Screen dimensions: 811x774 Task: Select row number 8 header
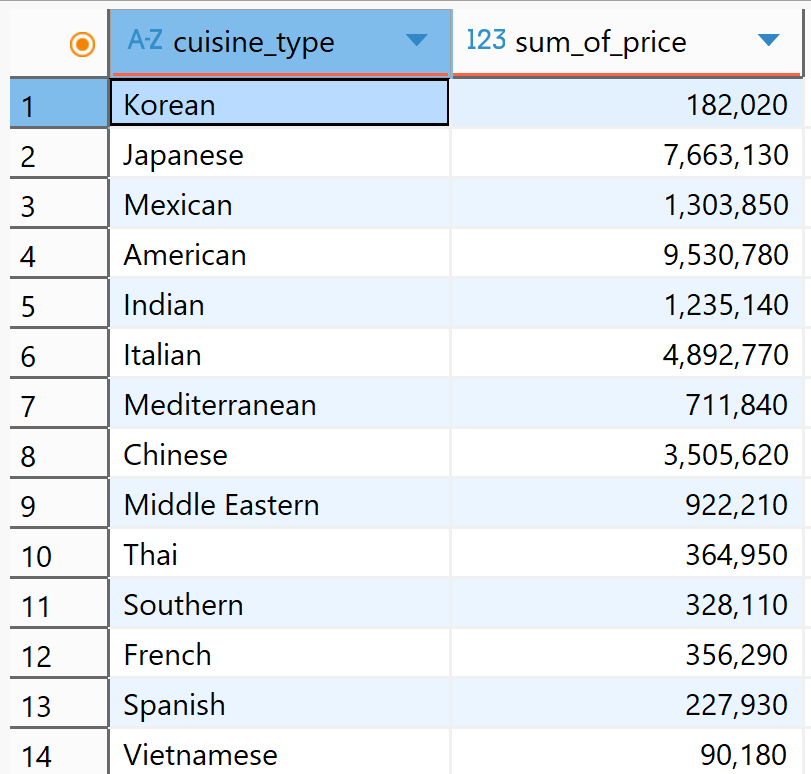pyautogui.click(x=59, y=454)
